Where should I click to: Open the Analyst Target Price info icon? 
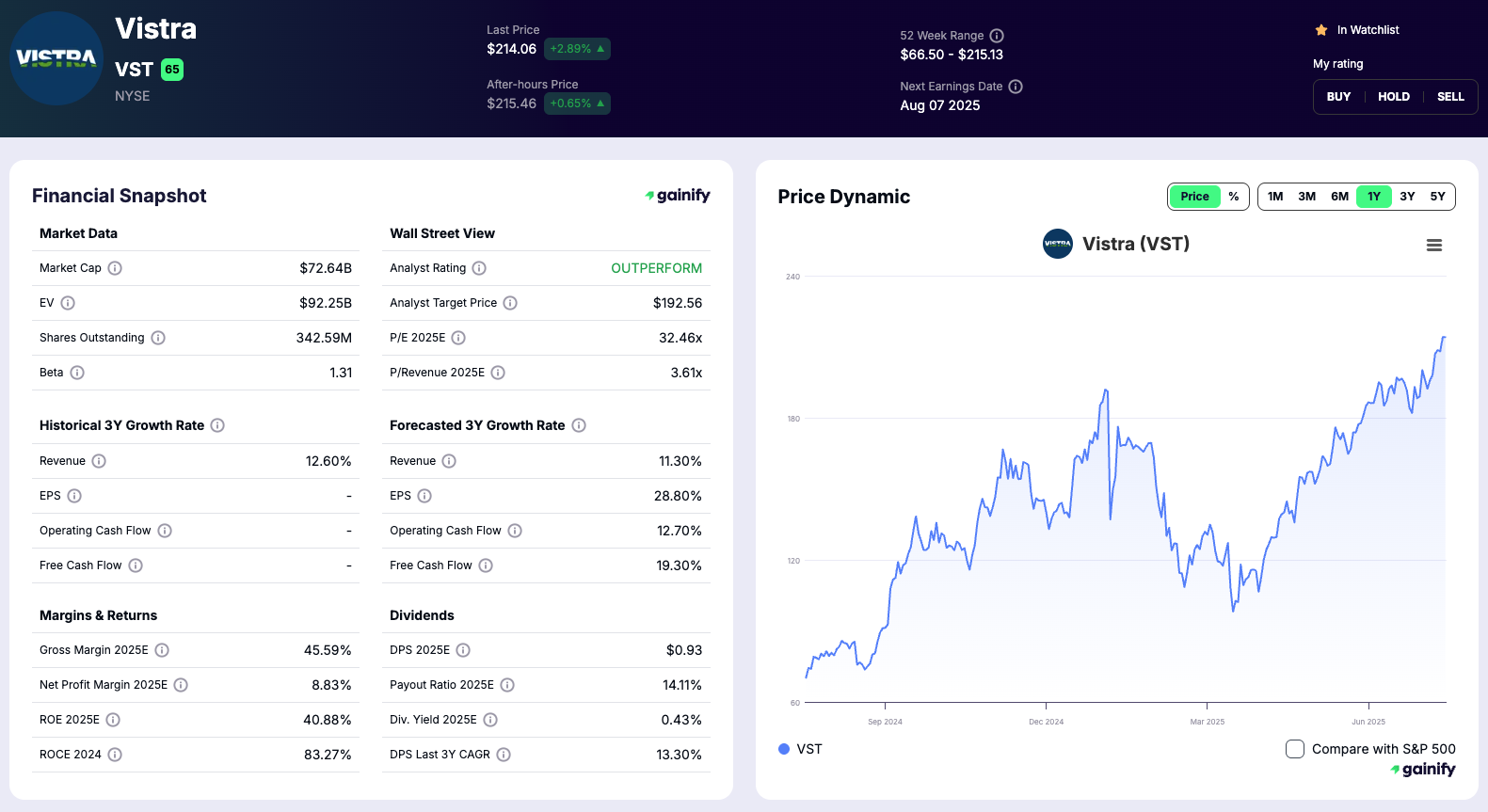tap(510, 303)
